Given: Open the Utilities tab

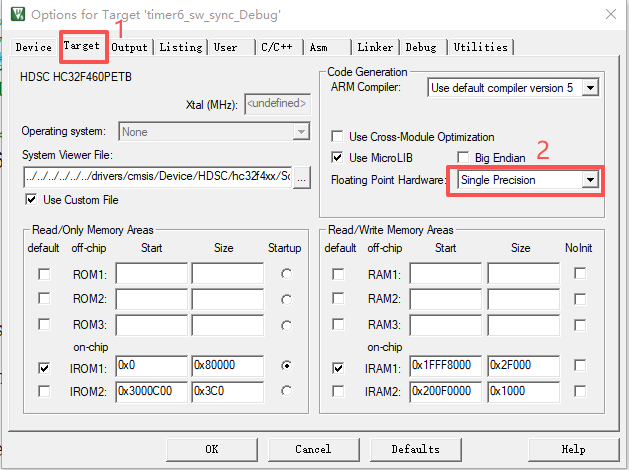Looking at the screenshot, I should coord(481,47).
